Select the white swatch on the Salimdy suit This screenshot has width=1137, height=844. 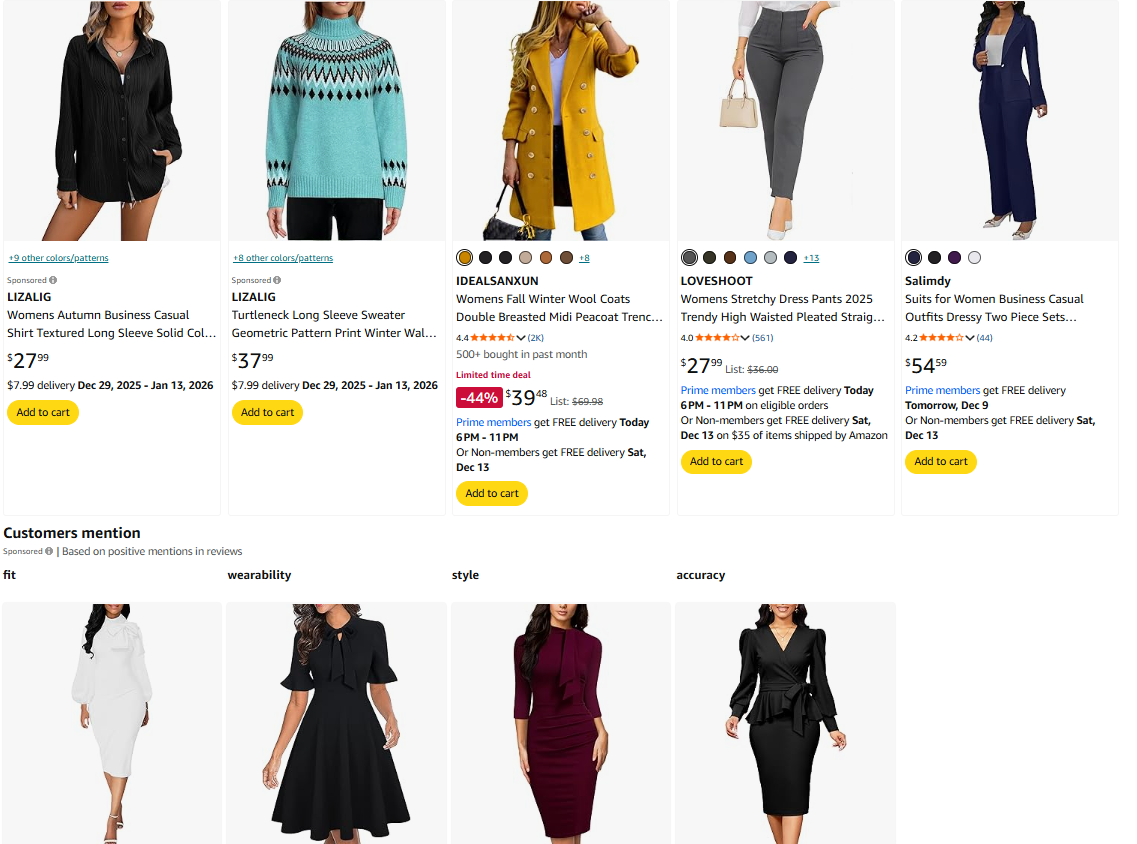click(975, 258)
